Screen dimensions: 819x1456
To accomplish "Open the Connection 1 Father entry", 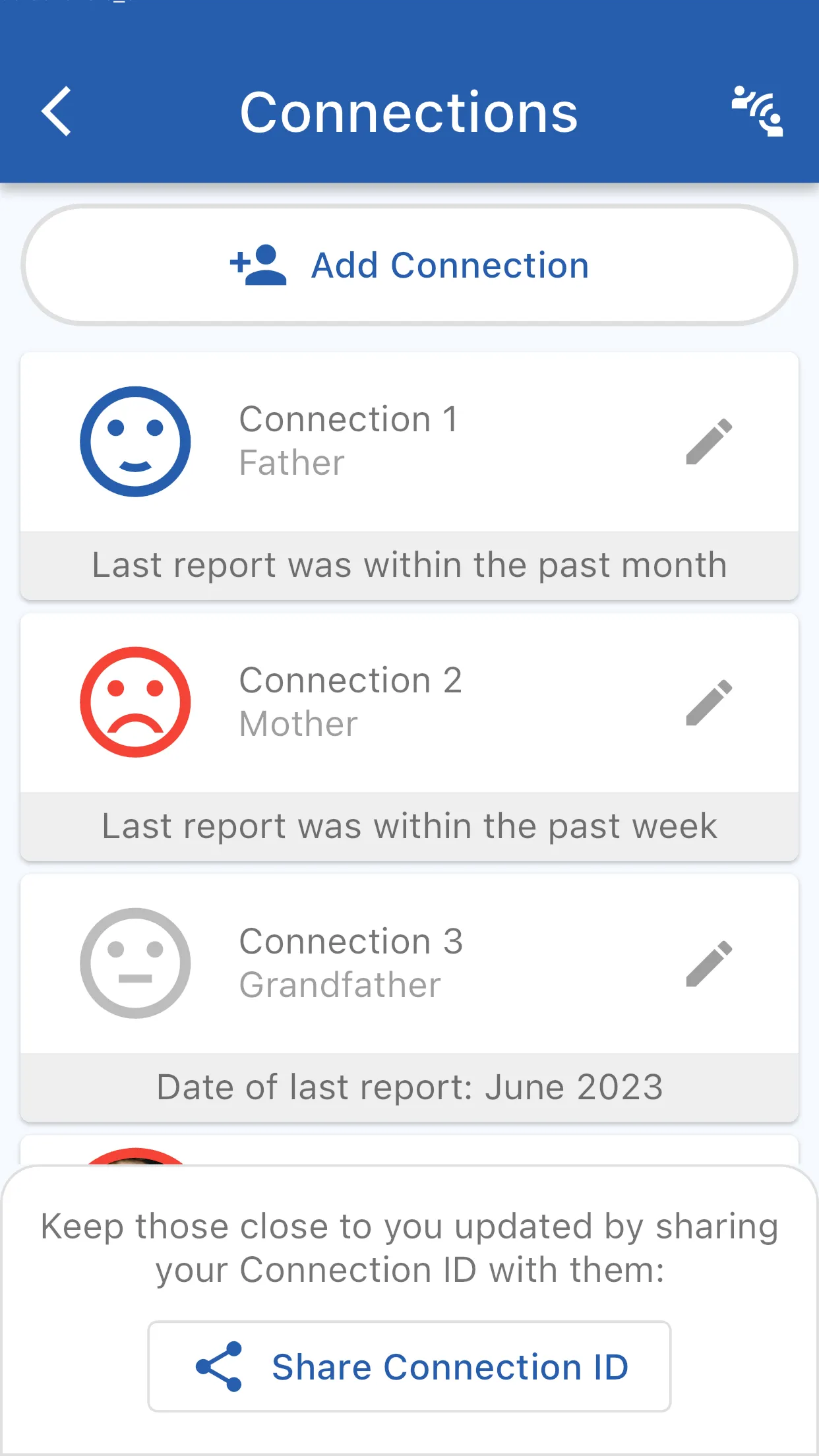I will pyautogui.click(x=349, y=440).
